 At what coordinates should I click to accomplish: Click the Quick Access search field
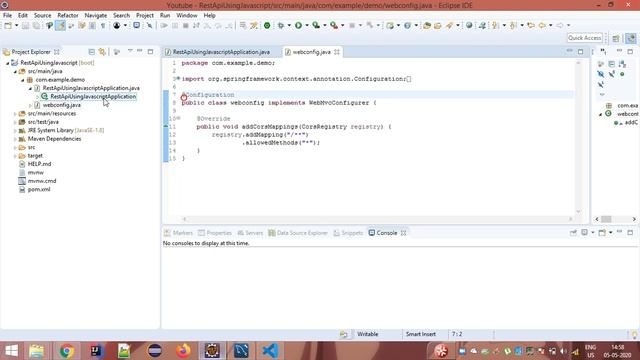pos(584,38)
